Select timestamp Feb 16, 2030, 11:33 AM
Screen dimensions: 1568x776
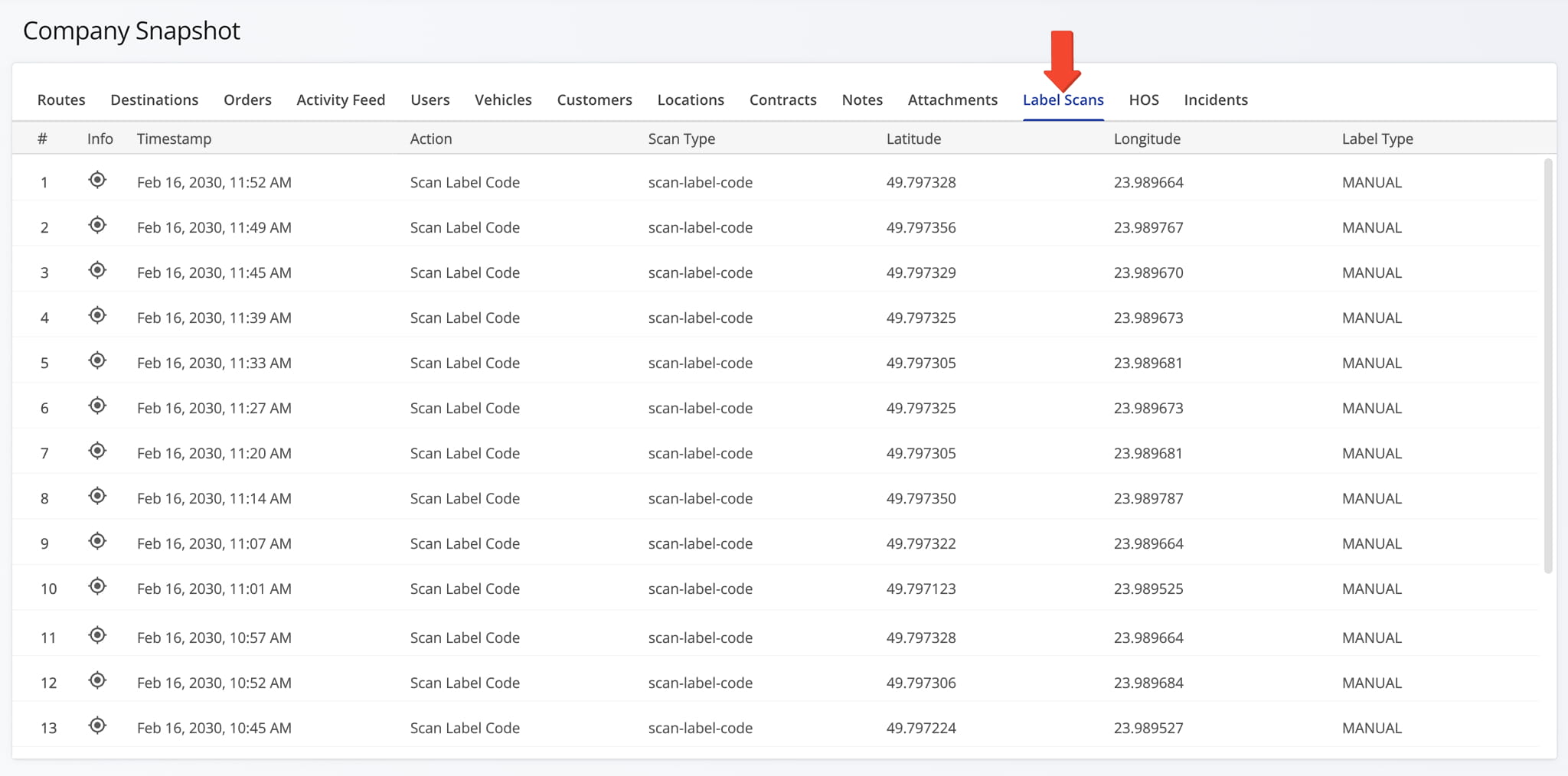(x=214, y=363)
